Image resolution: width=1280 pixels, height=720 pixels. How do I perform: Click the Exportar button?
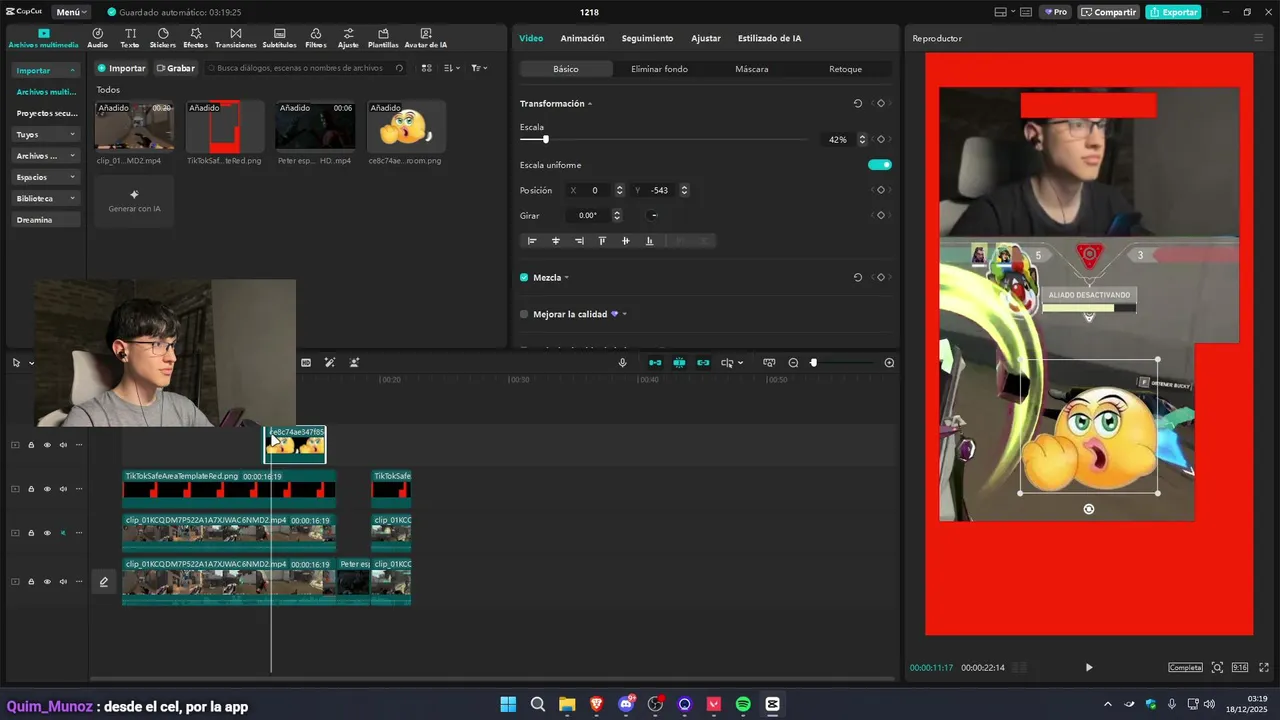pyautogui.click(x=1173, y=12)
